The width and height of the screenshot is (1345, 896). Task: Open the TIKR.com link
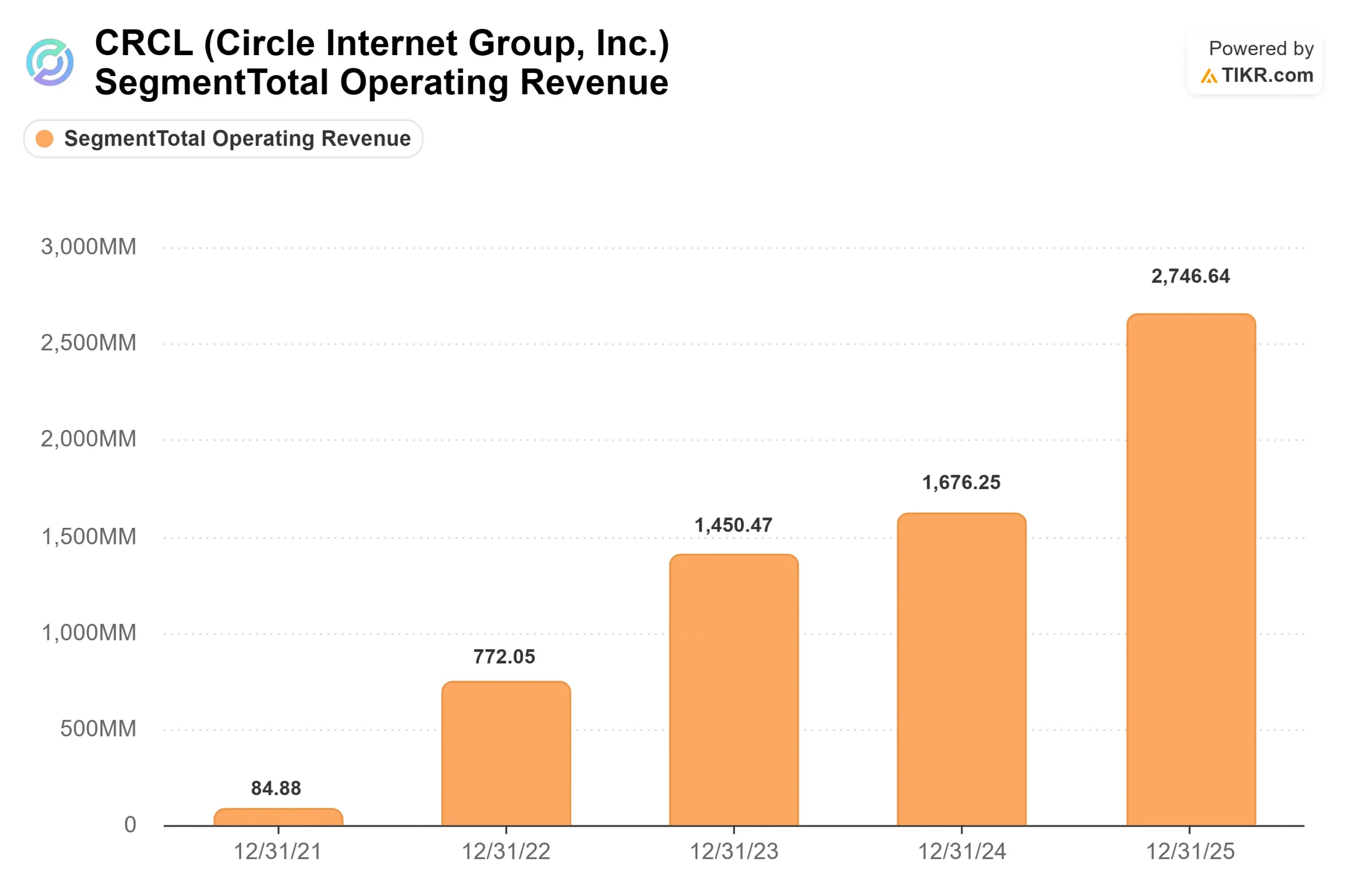pos(1266,76)
